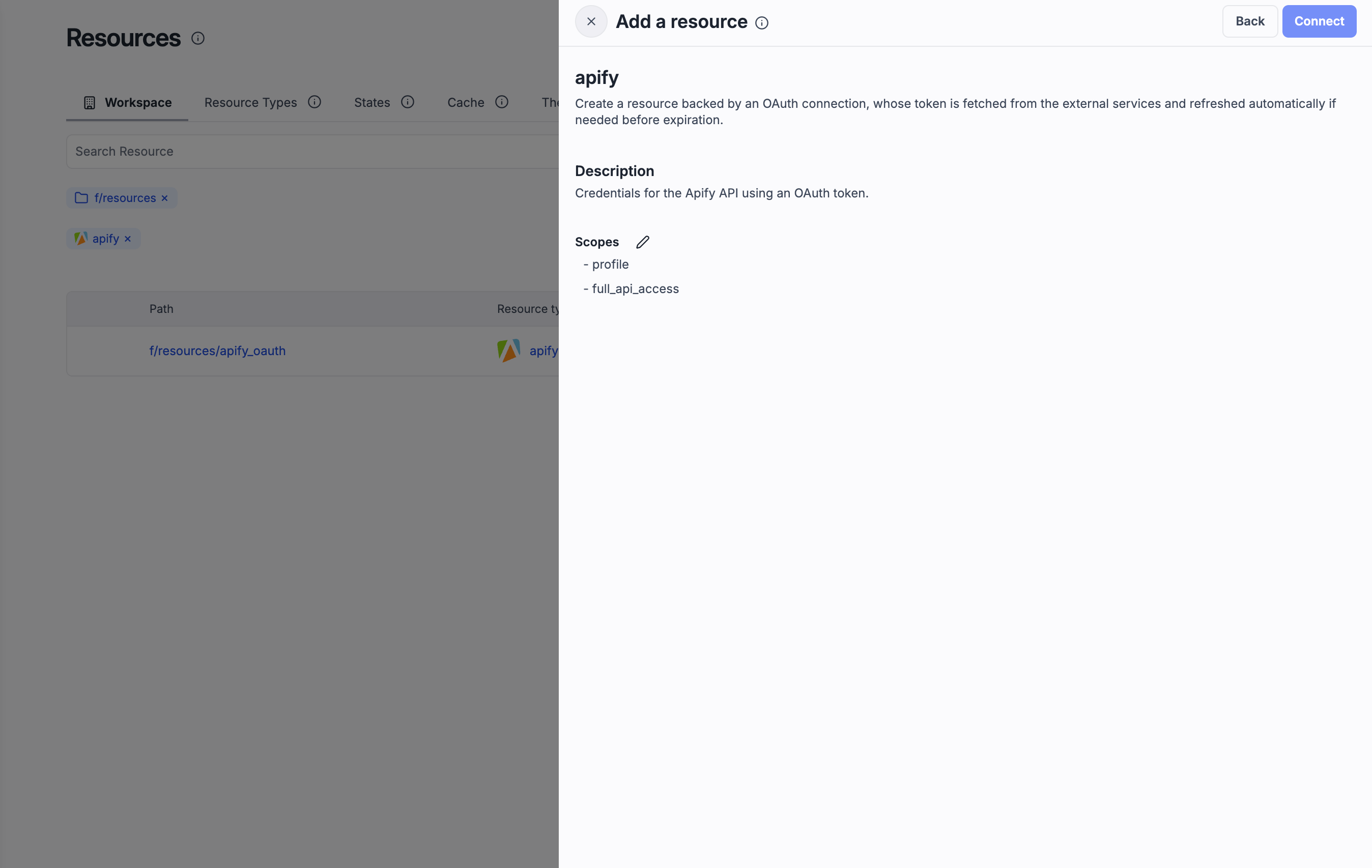Click the apify logo in the resource table row
1372x868 pixels.
(x=508, y=350)
